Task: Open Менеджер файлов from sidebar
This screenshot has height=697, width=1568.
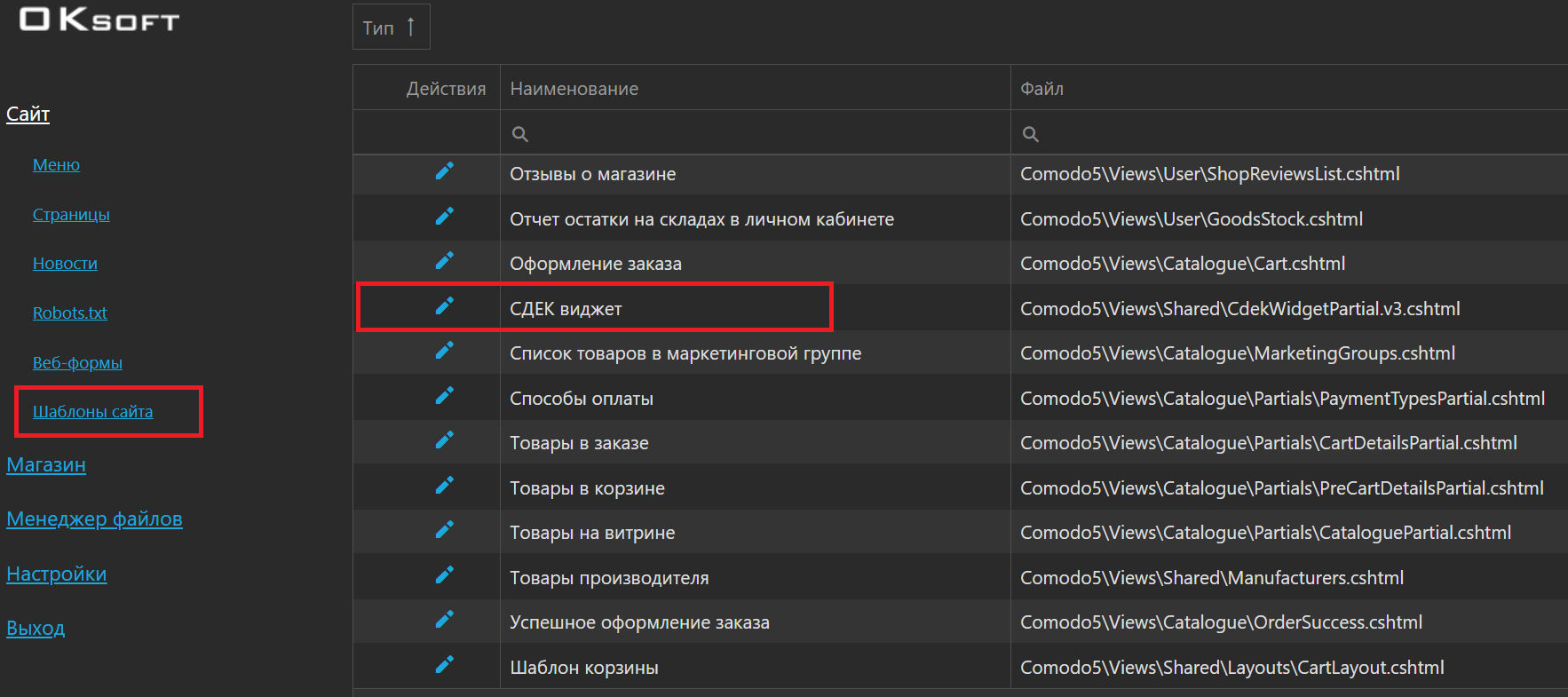Action: click(x=94, y=519)
